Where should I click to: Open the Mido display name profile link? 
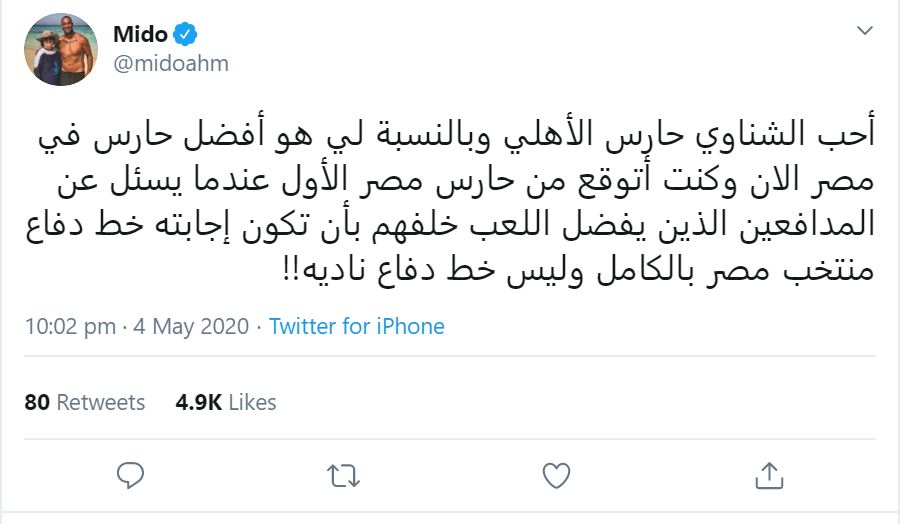[140, 35]
